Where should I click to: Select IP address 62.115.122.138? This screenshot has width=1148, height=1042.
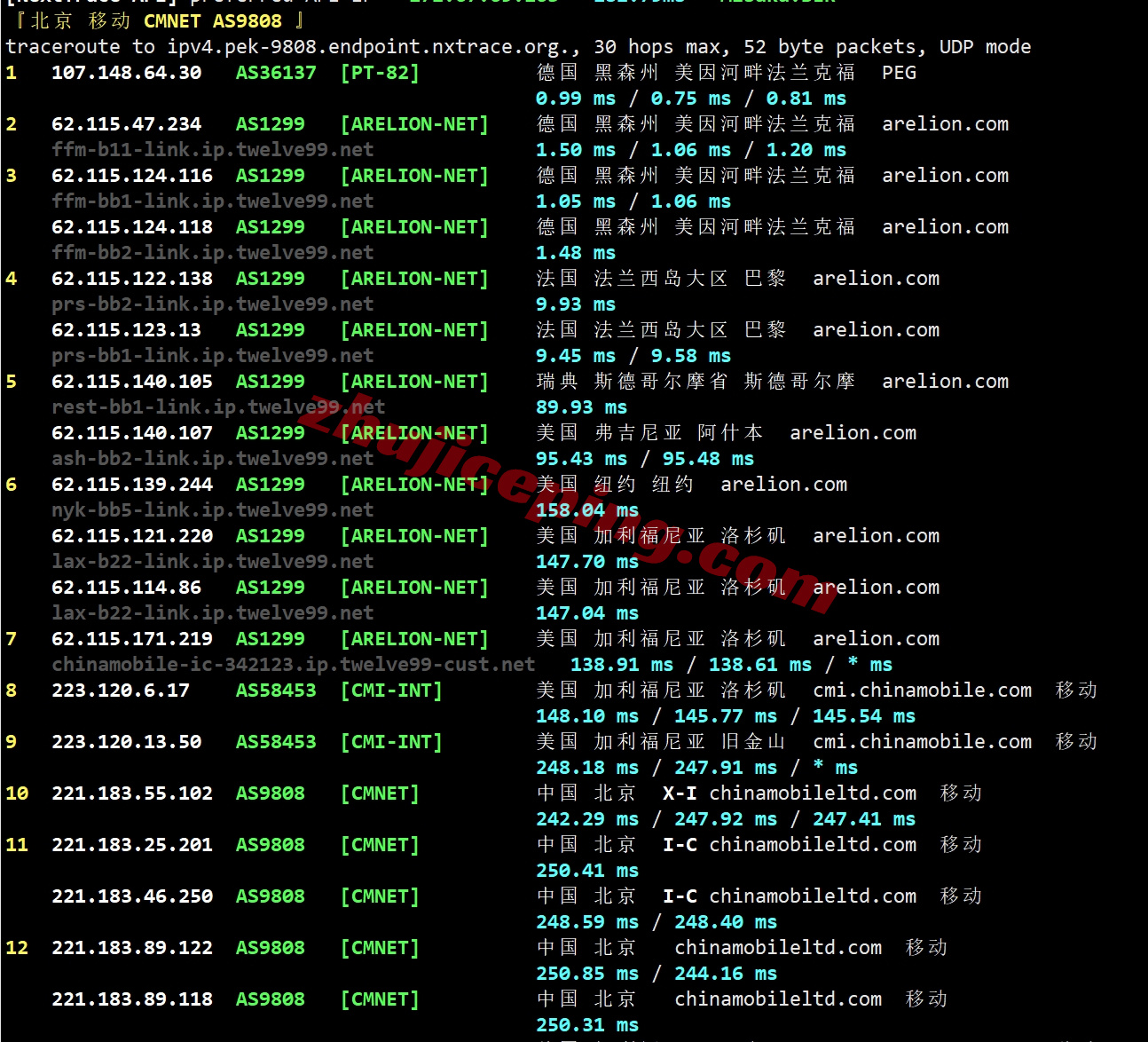click(x=132, y=279)
